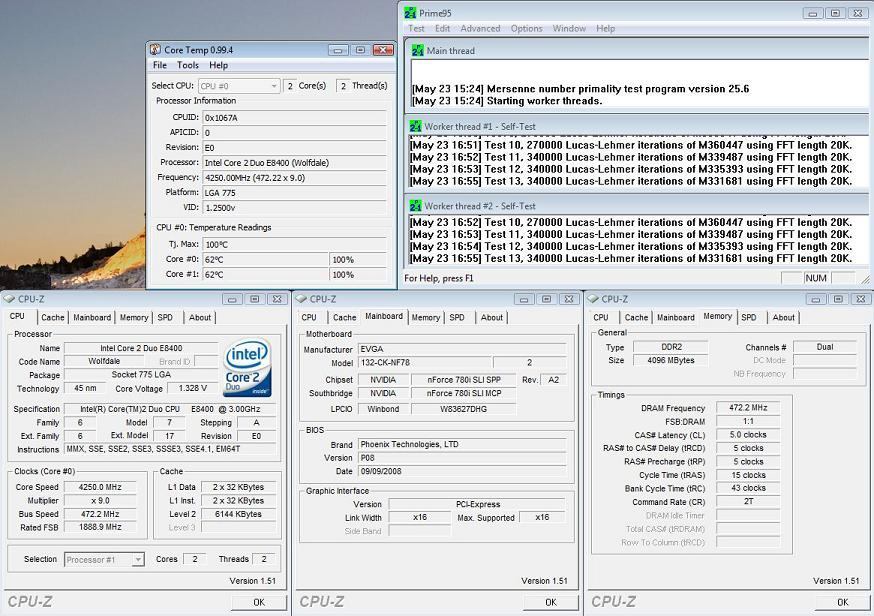The height and width of the screenshot is (616, 874).
Task: Close the middle CPU-Z window
Action: coord(569,299)
